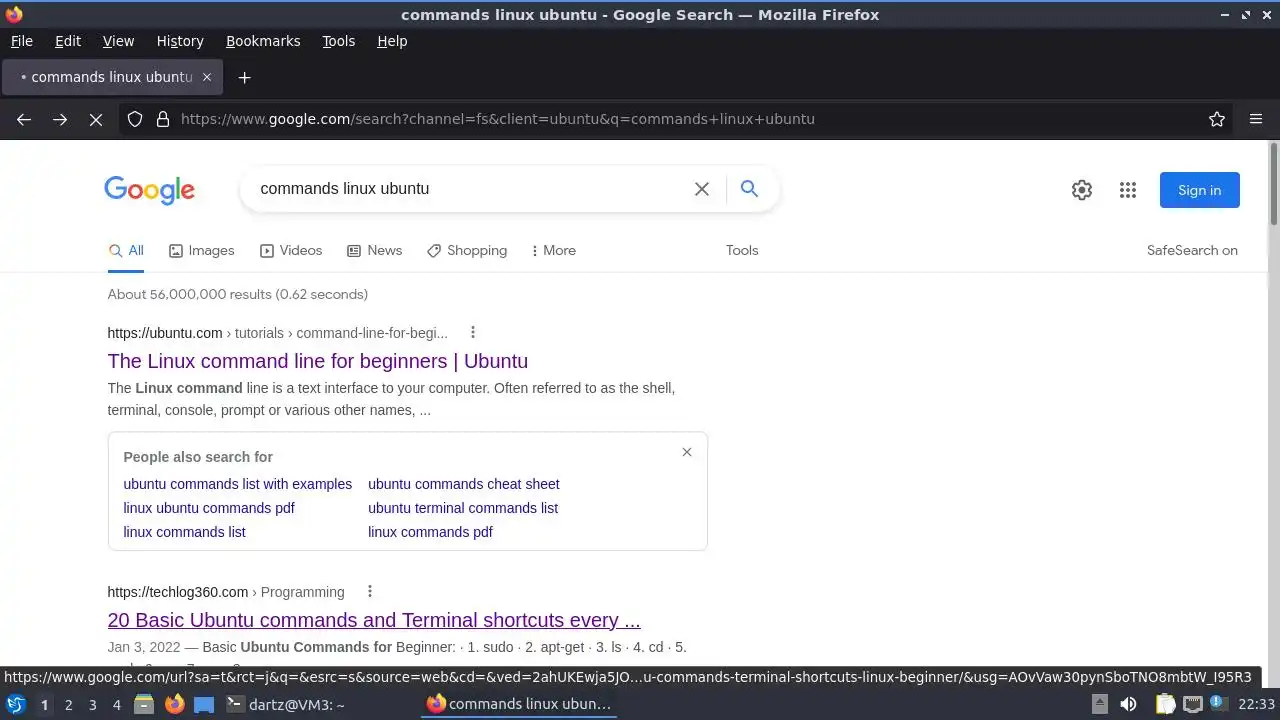Select virtual desktop 1
Screen dimensions: 1280x720
[44, 705]
